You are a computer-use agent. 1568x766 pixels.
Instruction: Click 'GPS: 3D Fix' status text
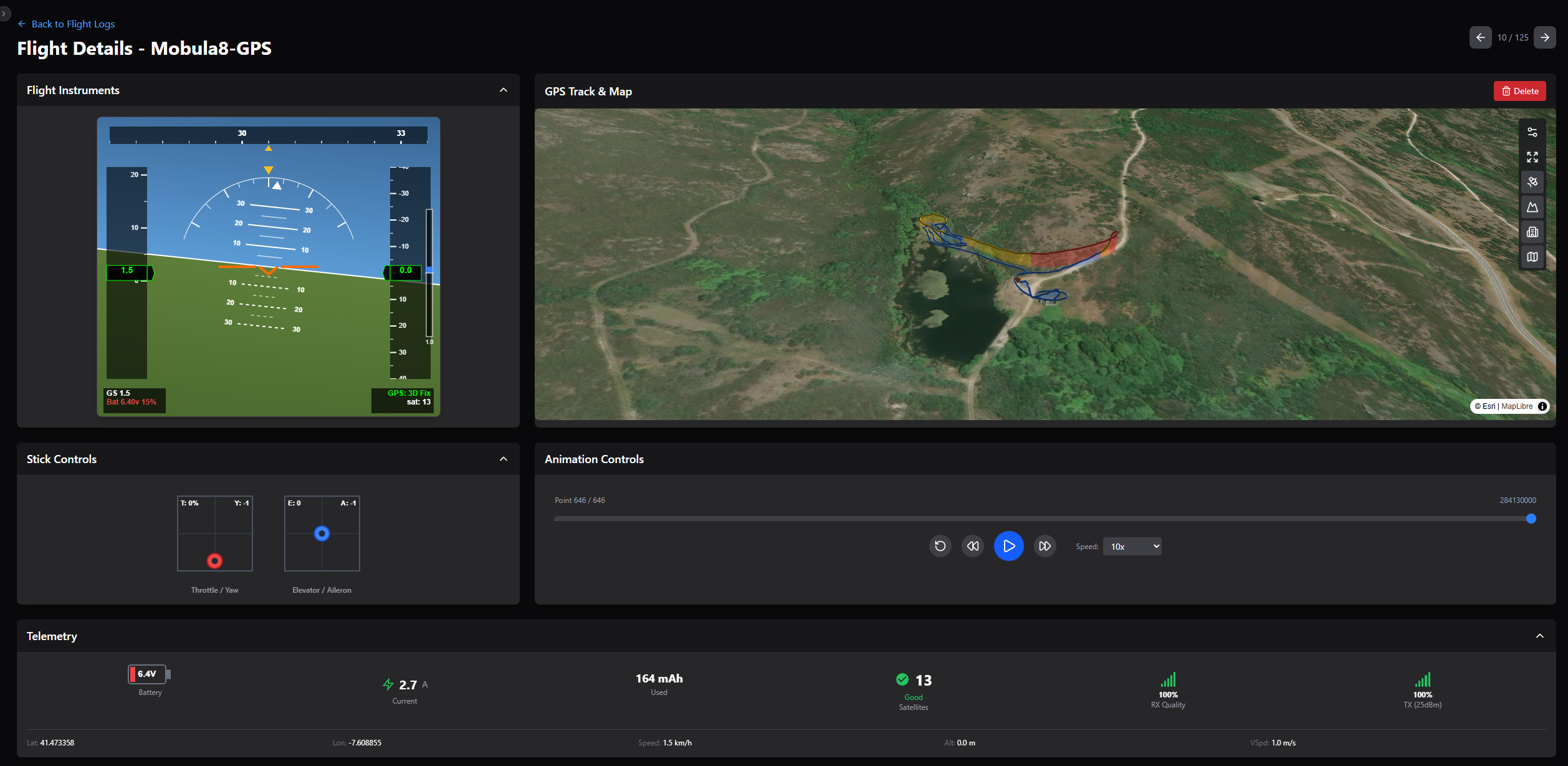click(x=409, y=393)
